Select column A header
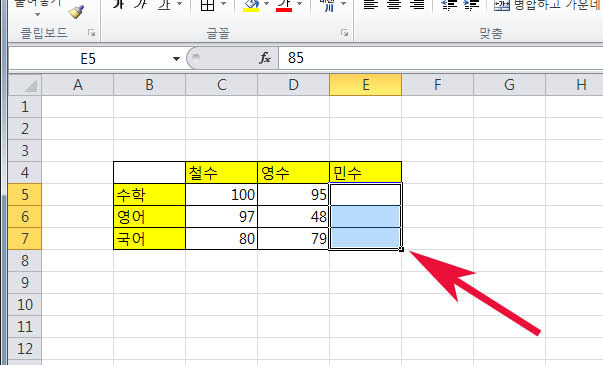The image size is (603, 365). pyautogui.click(x=78, y=85)
